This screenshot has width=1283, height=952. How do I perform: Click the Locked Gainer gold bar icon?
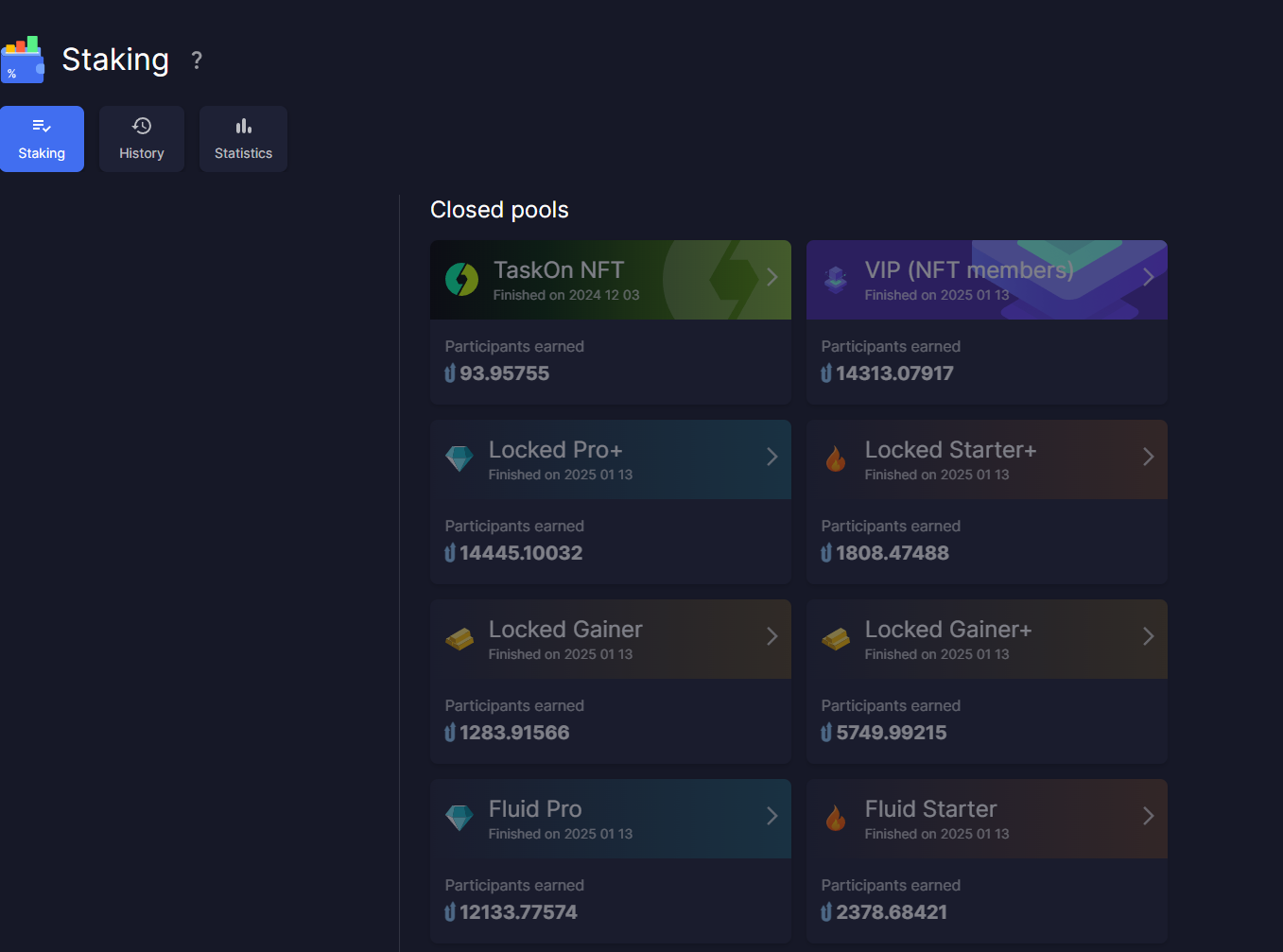pos(459,639)
